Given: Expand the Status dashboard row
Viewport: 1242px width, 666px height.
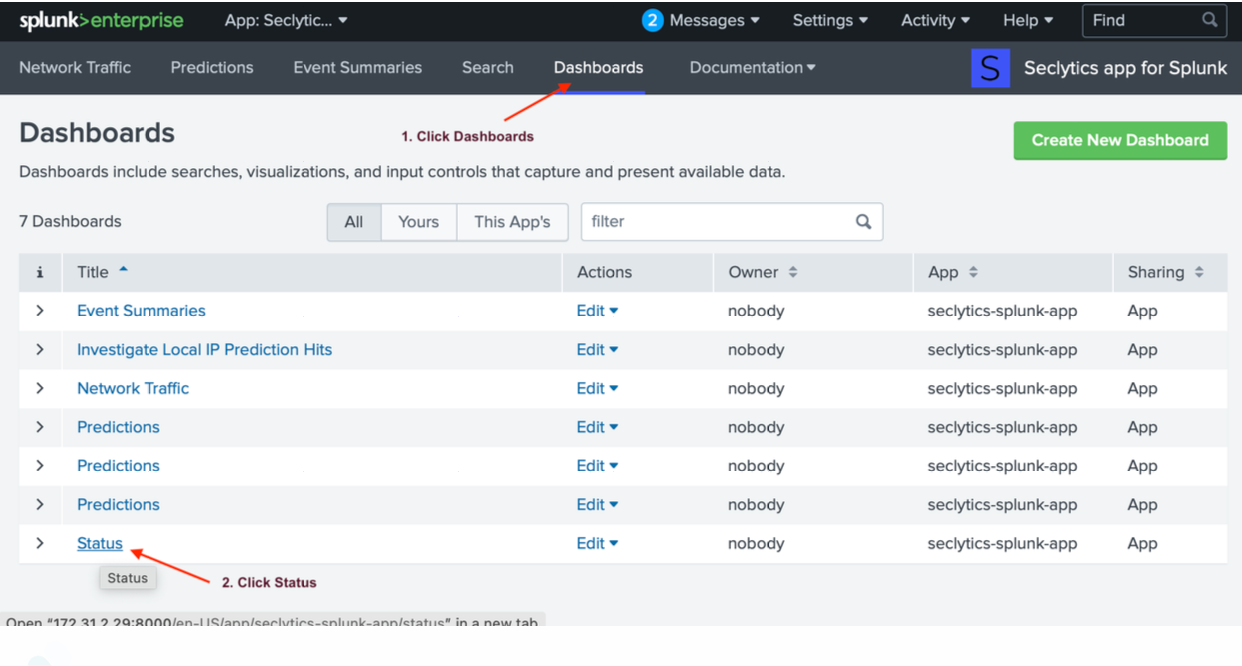Looking at the screenshot, I should point(40,543).
